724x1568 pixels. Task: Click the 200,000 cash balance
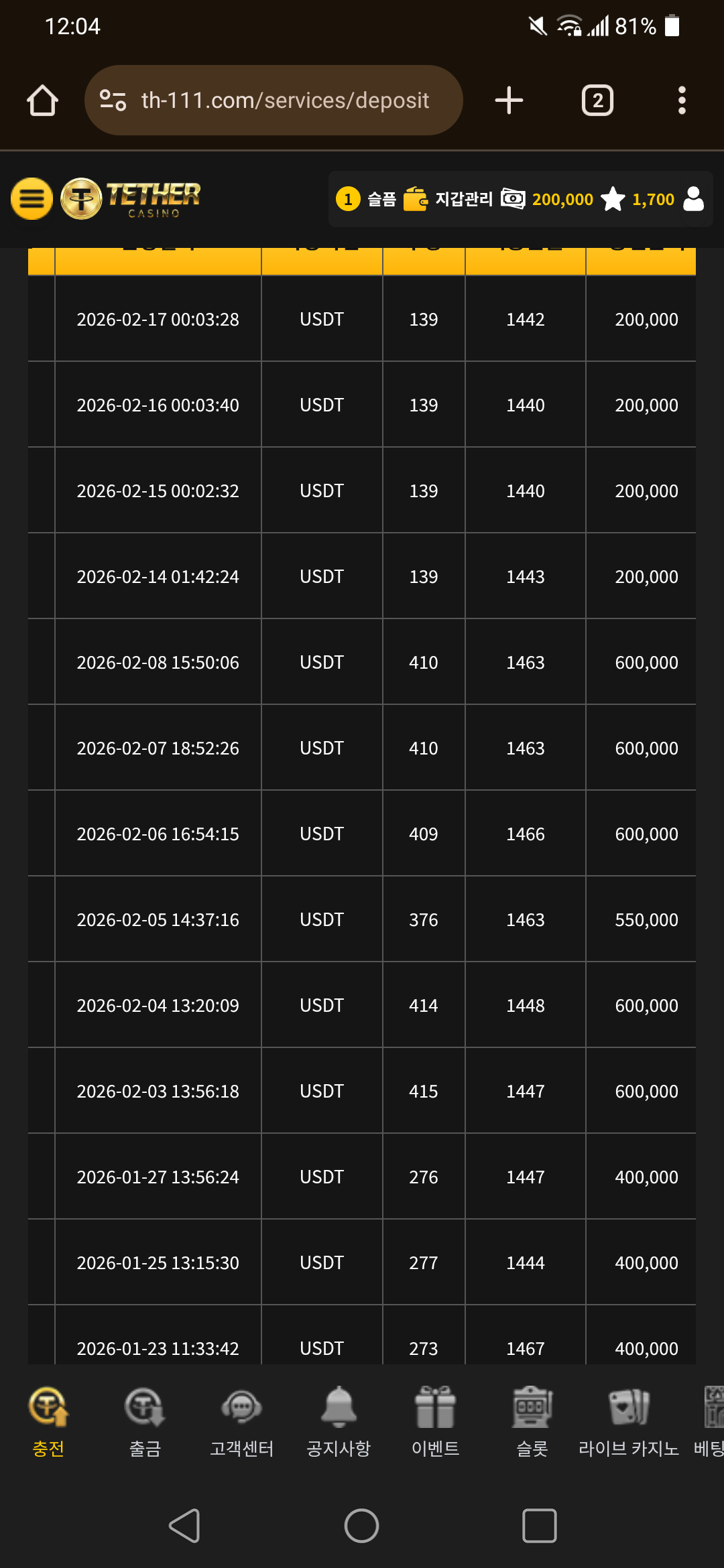tap(548, 199)
